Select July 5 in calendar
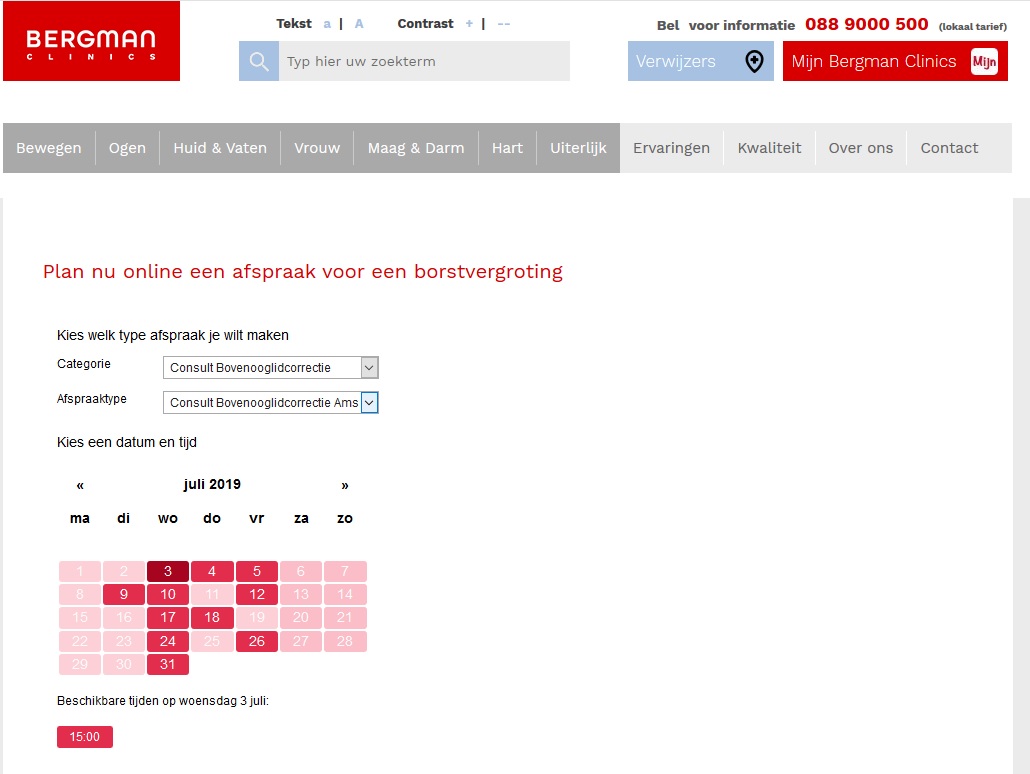1030x774 pixels. coord(256,571)
